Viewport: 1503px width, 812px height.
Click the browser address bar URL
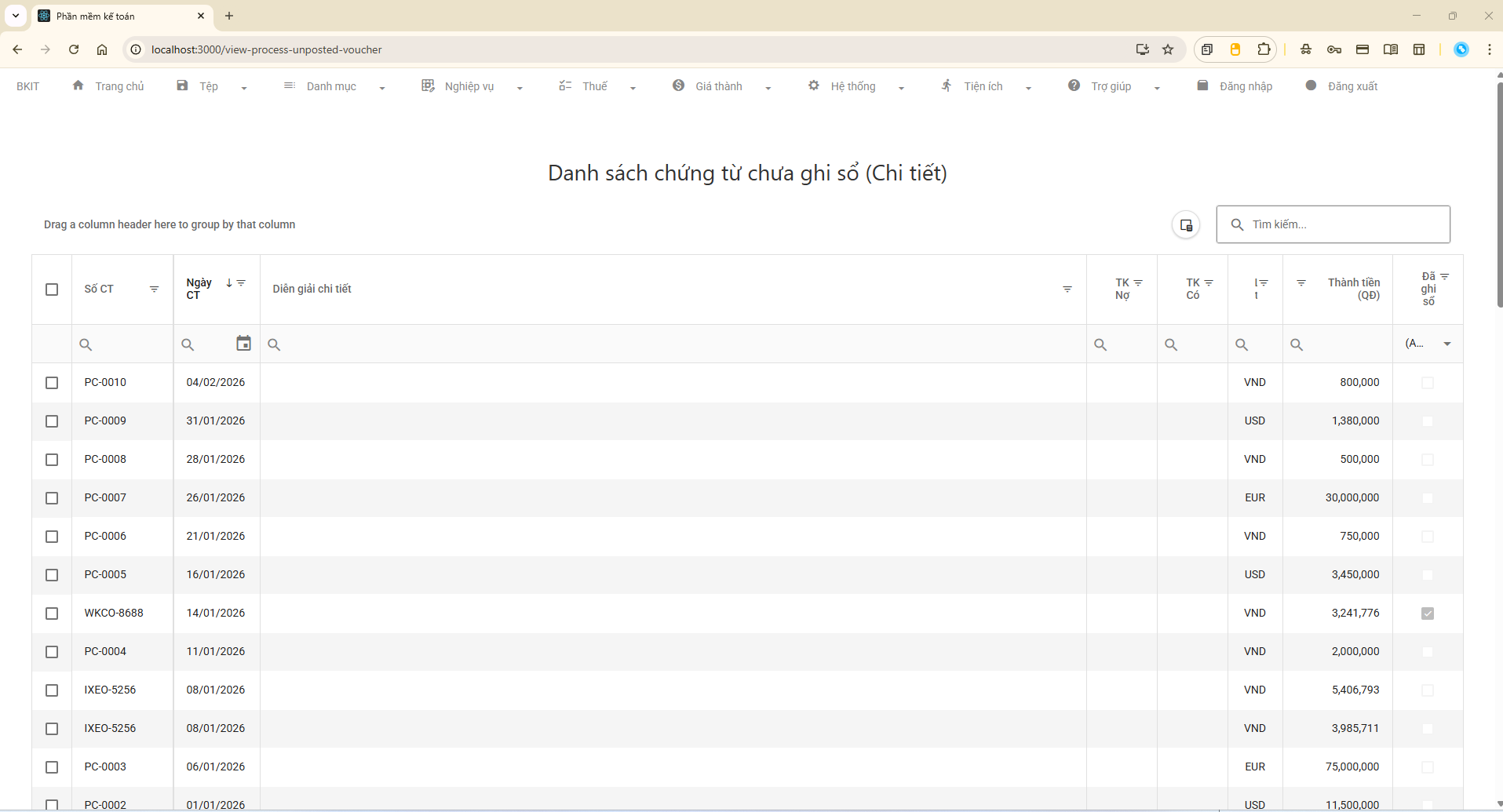tap(267, 49)
